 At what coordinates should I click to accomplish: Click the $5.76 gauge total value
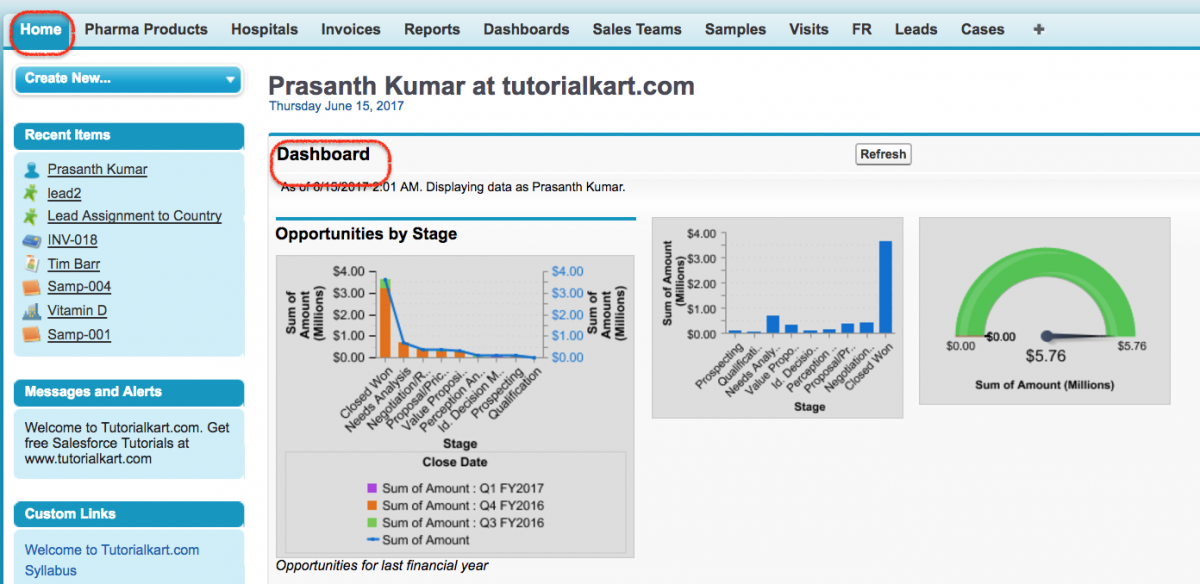[1046, 356]
